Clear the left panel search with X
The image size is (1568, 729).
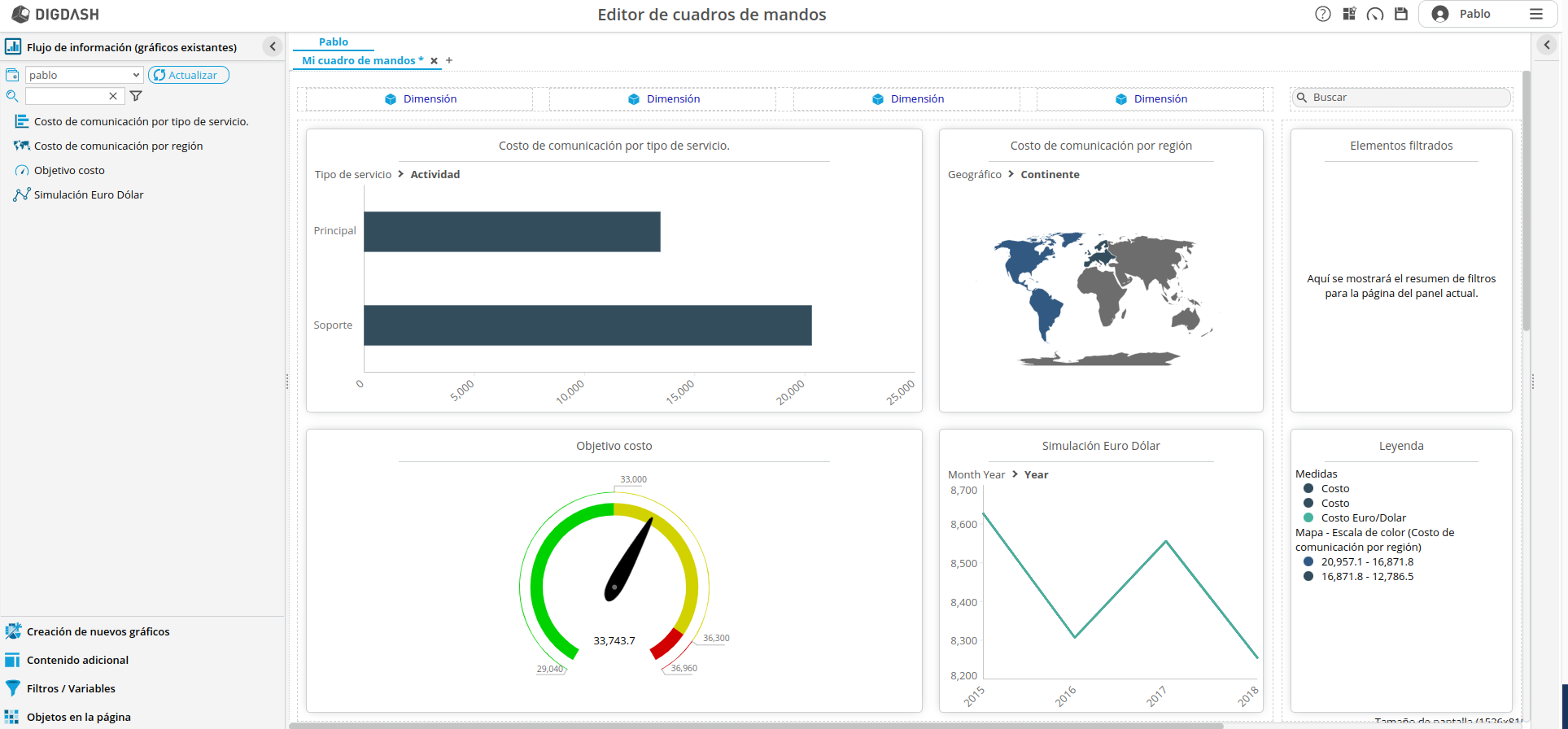click(x=113, y=96)
